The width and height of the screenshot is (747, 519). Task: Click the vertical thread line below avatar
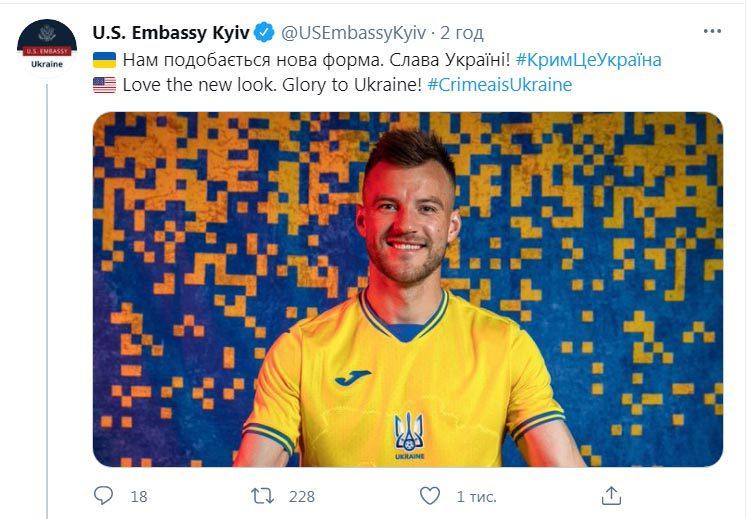pyautogui.click(x=47, y=300)
